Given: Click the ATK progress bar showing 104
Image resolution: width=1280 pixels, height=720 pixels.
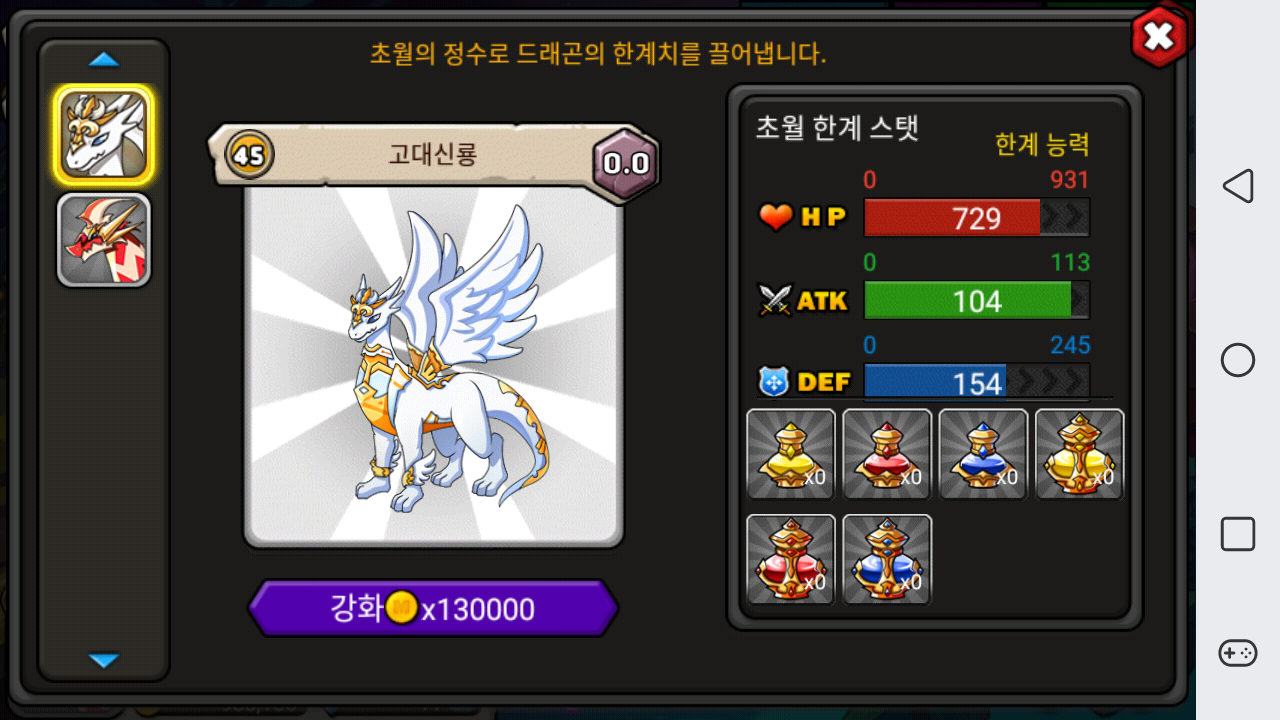Looking at the screenshot, I should point(976,300).
